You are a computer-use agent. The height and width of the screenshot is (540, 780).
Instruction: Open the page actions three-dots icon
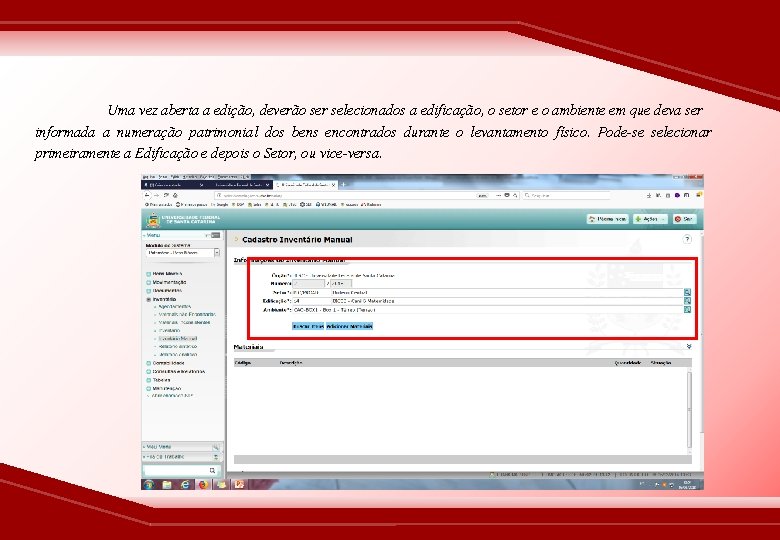[x=498, y=195]
